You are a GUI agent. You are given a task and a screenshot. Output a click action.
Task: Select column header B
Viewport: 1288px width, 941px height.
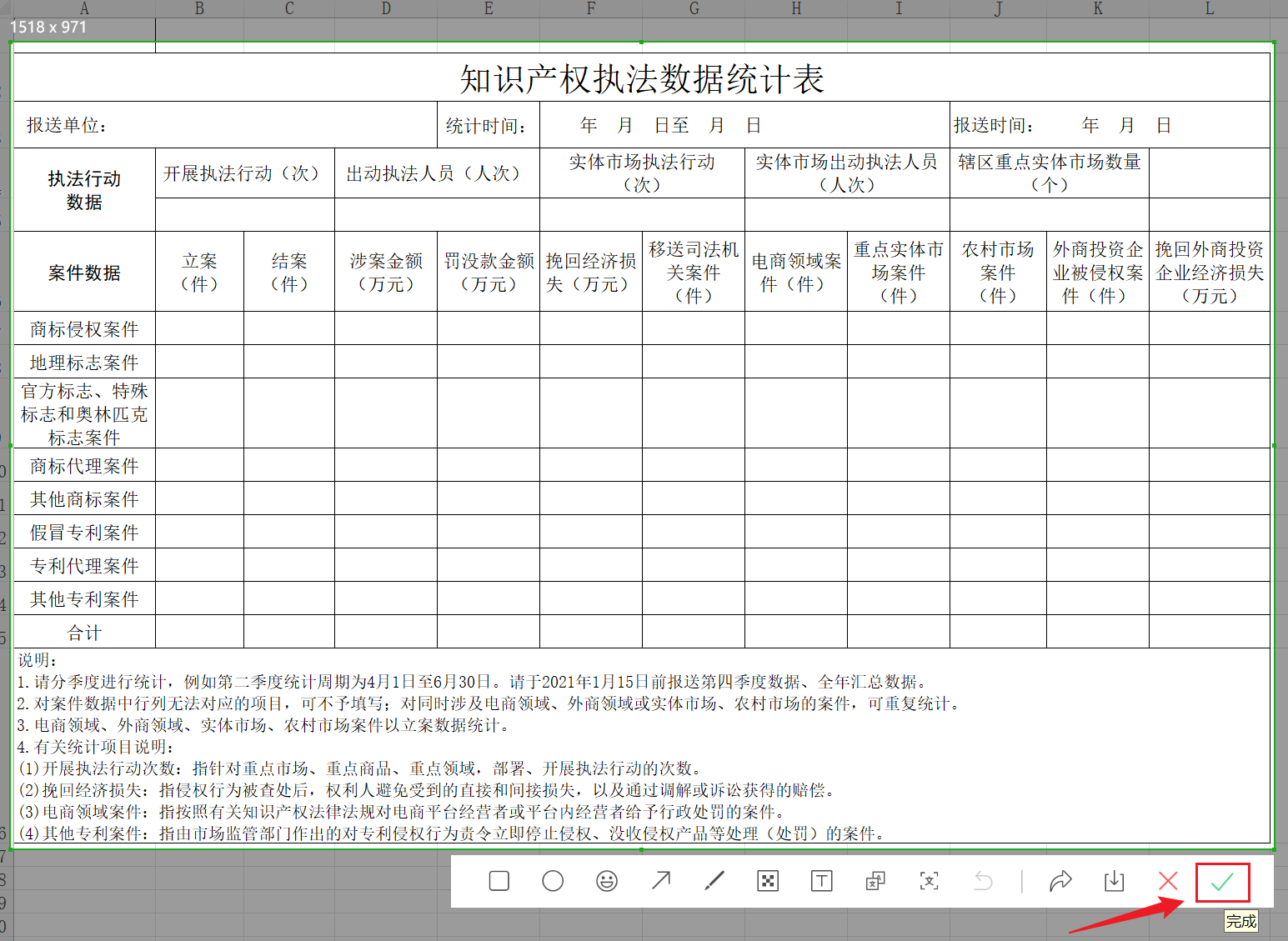[198, 8]
